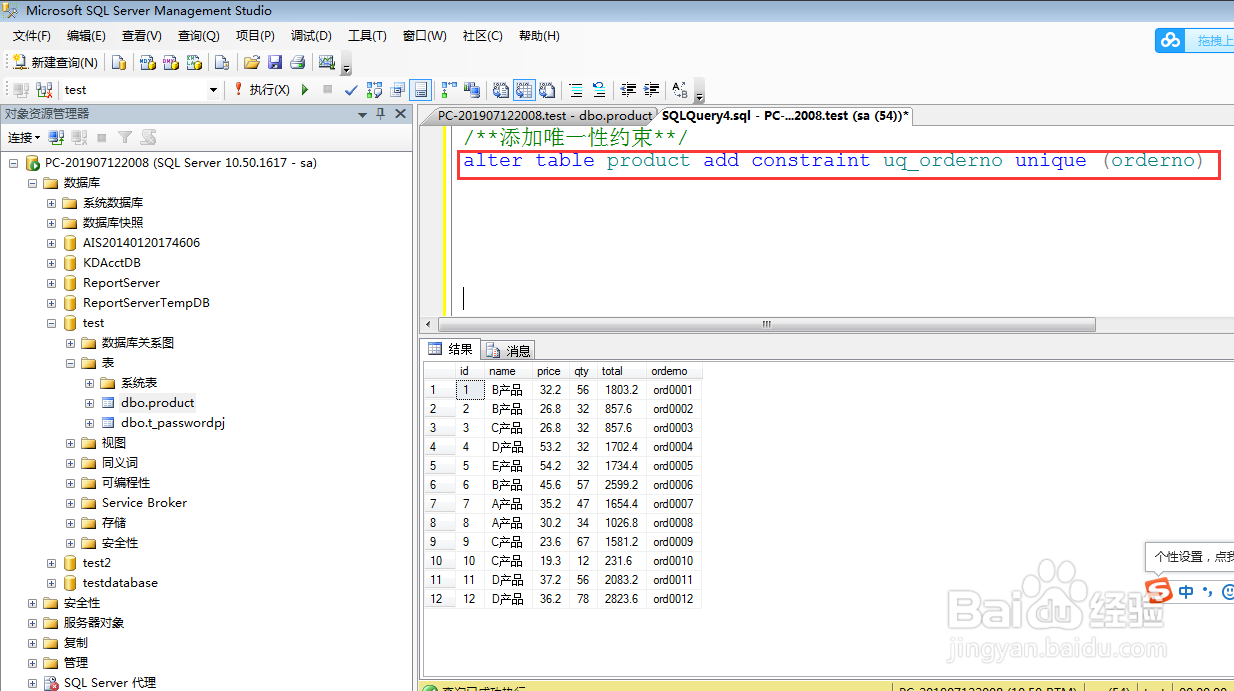Image resolution: width=1234 pixels, height=691 pixels.
Task: Select the Results (结果) tab
Action: click(451, 349)
